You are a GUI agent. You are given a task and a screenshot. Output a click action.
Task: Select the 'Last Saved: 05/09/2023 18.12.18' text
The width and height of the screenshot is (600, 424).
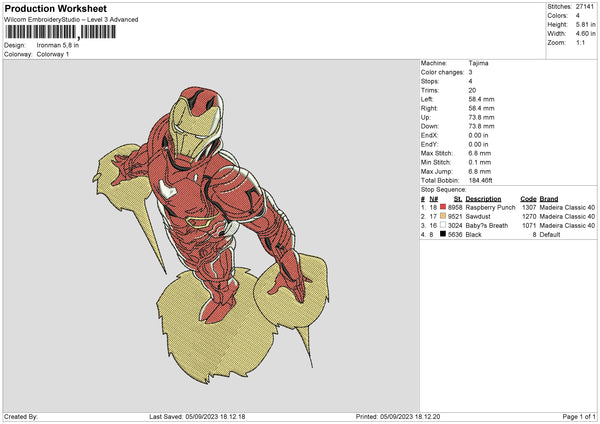197,417
